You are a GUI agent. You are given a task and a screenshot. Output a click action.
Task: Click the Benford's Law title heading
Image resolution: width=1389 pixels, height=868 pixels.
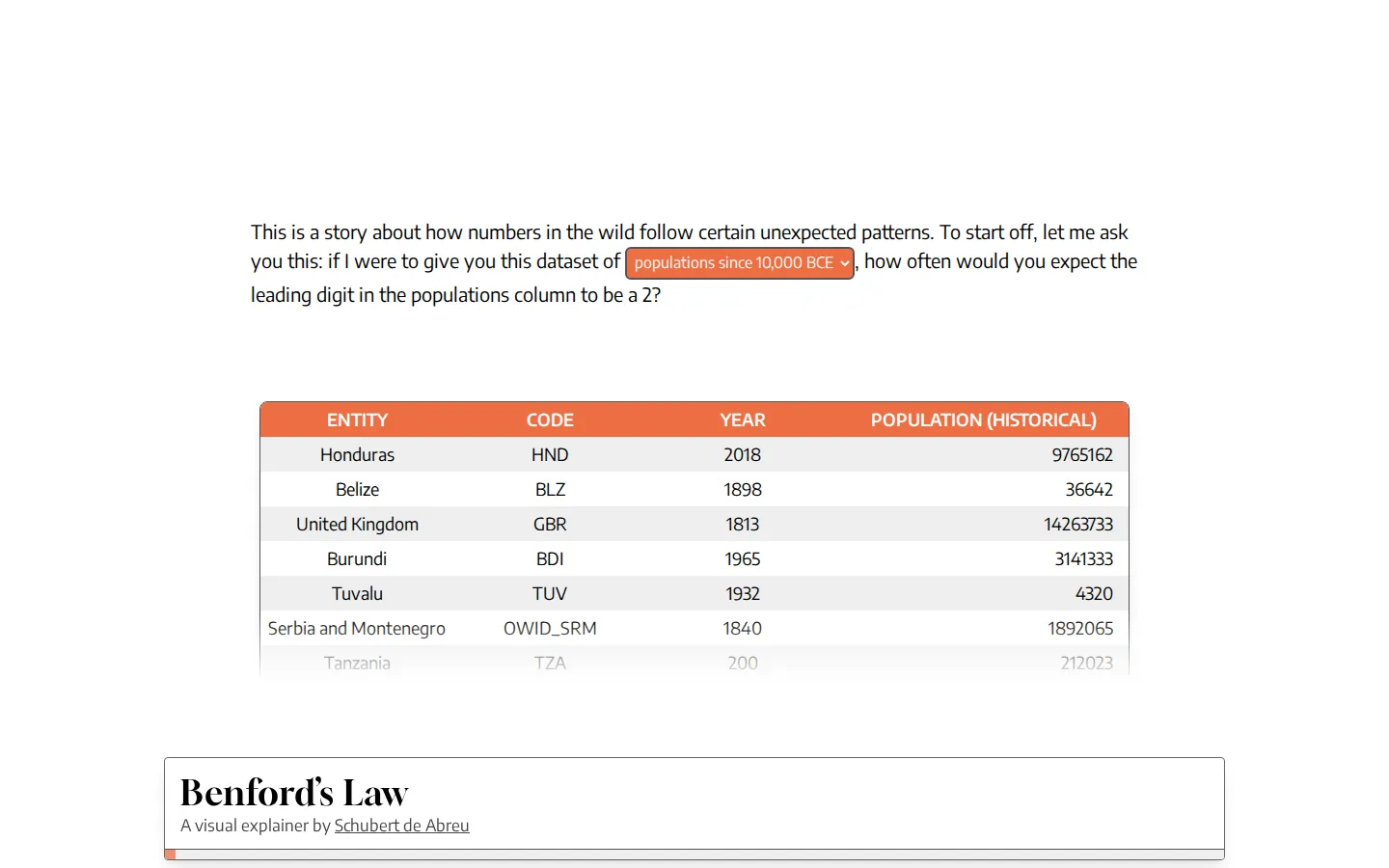click(294, 793)
